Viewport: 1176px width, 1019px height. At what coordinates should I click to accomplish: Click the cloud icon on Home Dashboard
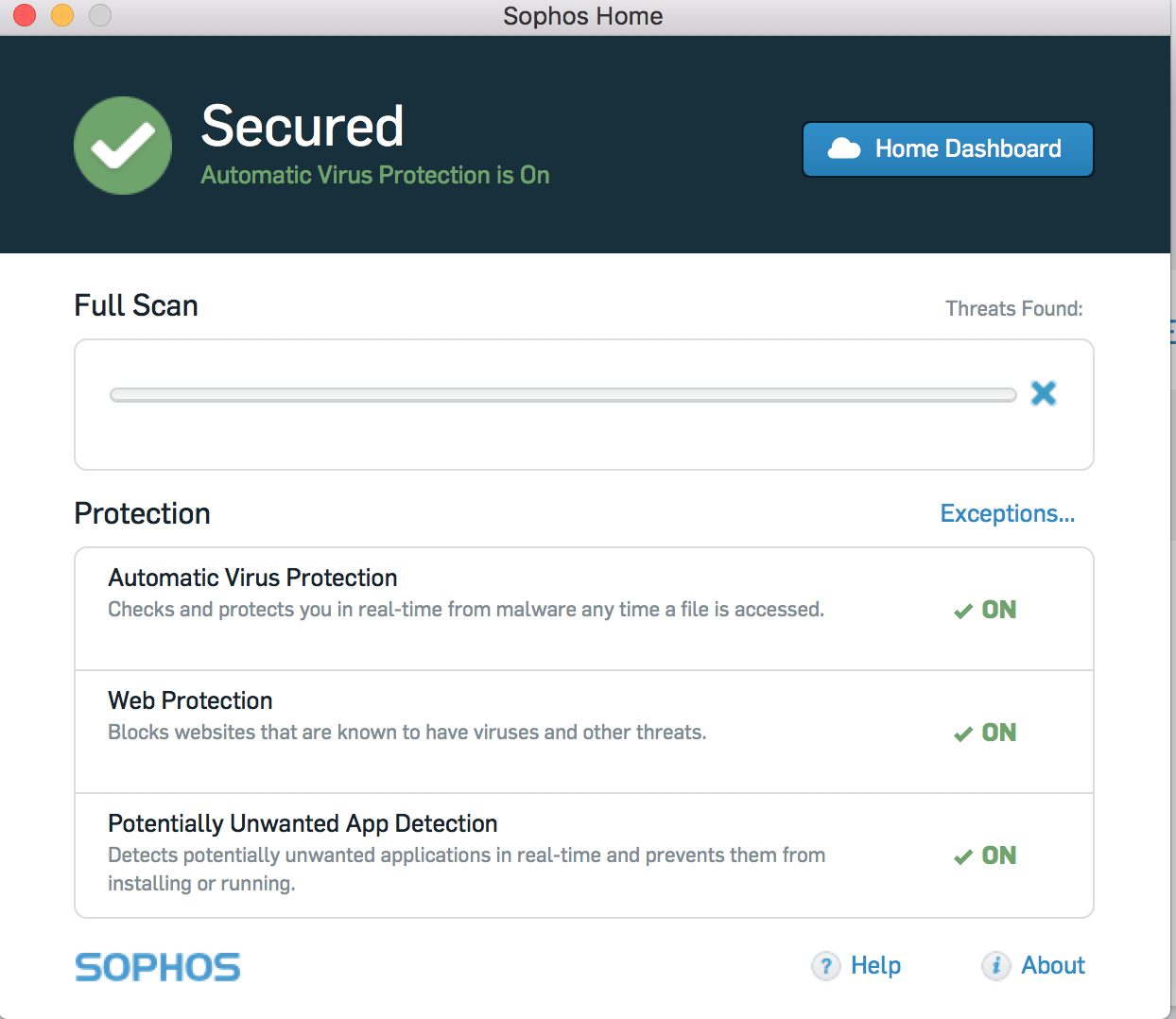pos(843,148)
